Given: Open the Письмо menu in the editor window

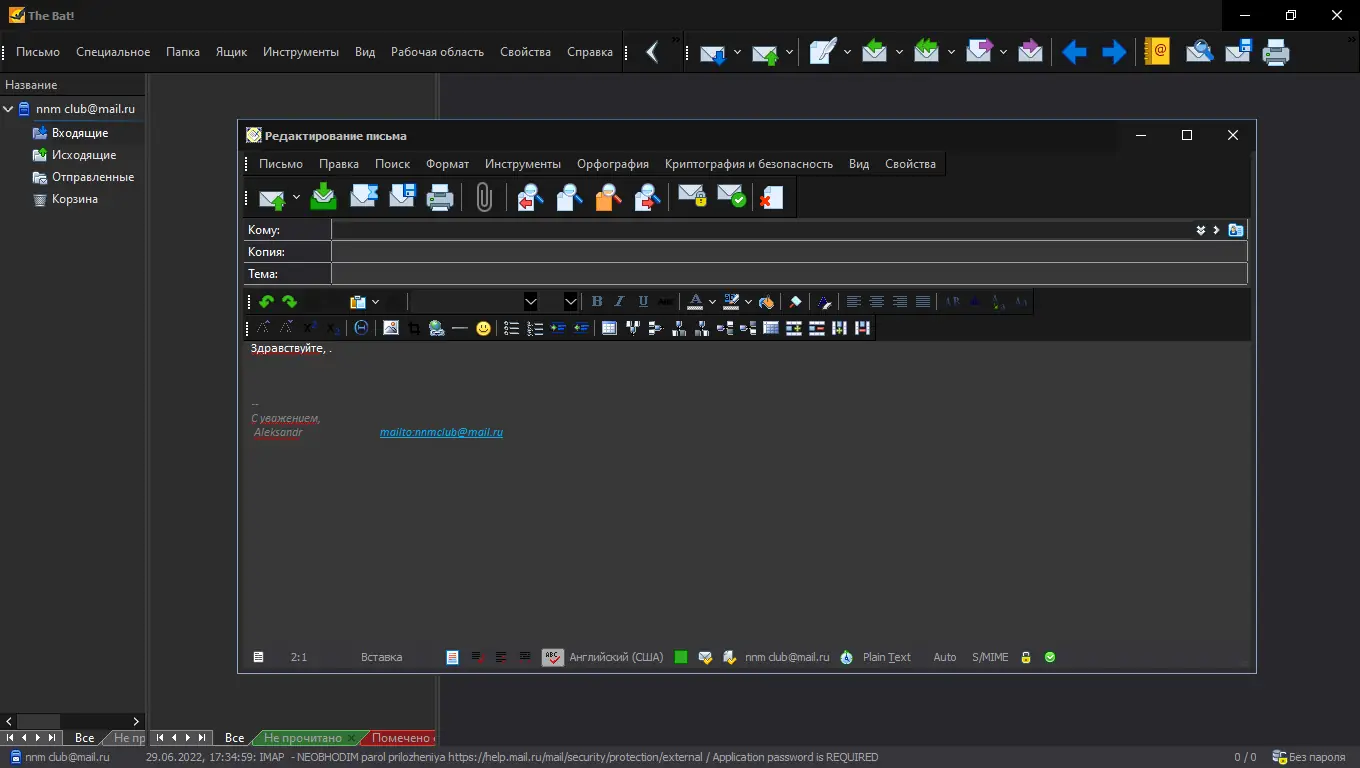Looking at the screenshot, I should [x=281, y=164].
